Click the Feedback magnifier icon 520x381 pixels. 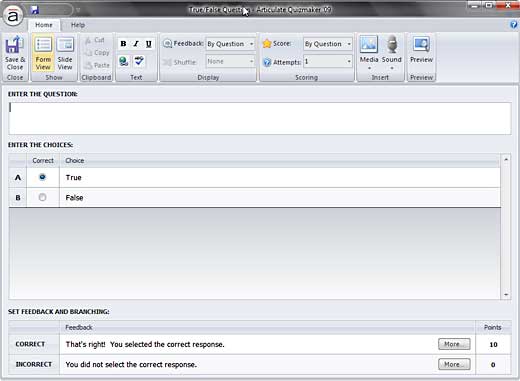click(x=167, y=44)
